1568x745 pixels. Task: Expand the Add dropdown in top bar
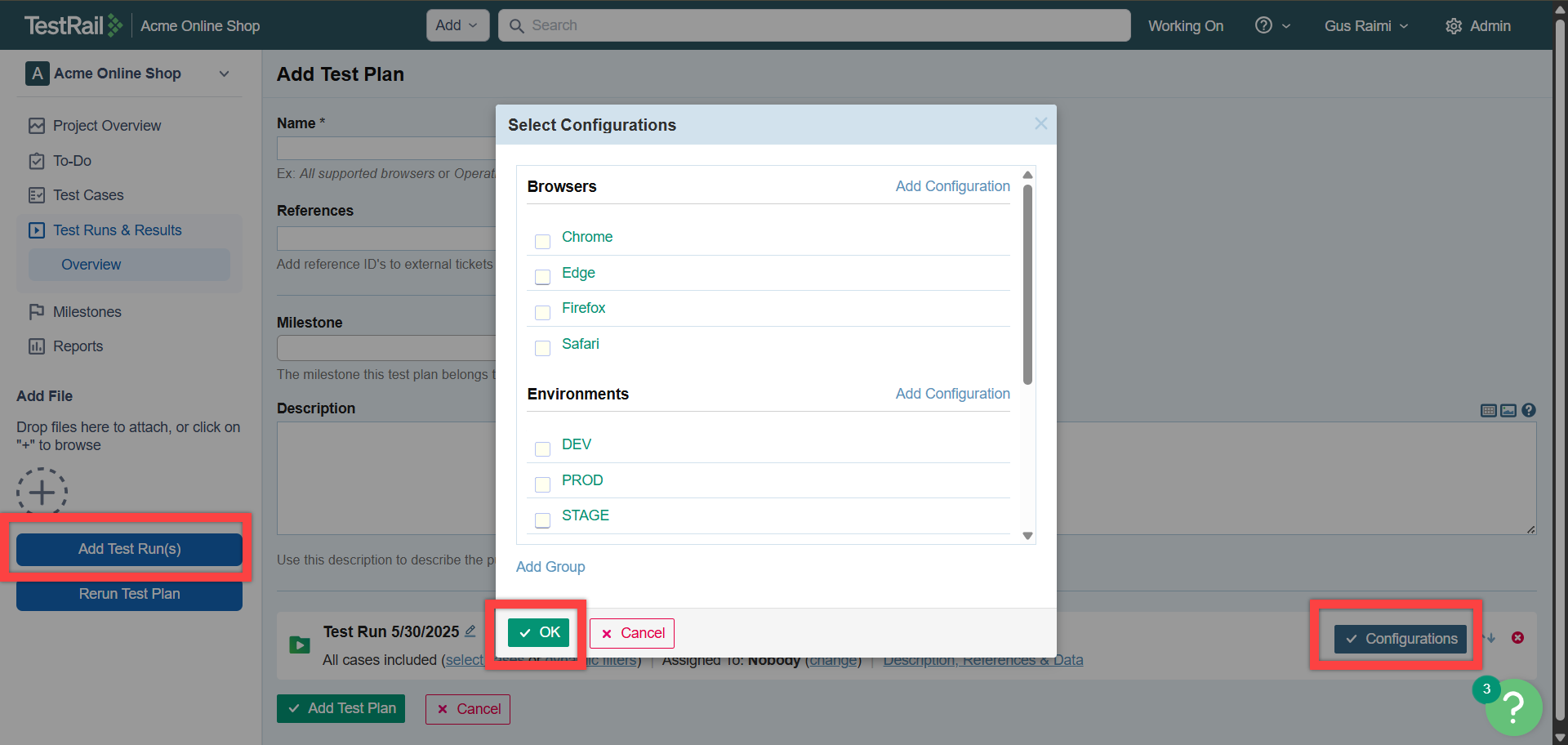457,25
